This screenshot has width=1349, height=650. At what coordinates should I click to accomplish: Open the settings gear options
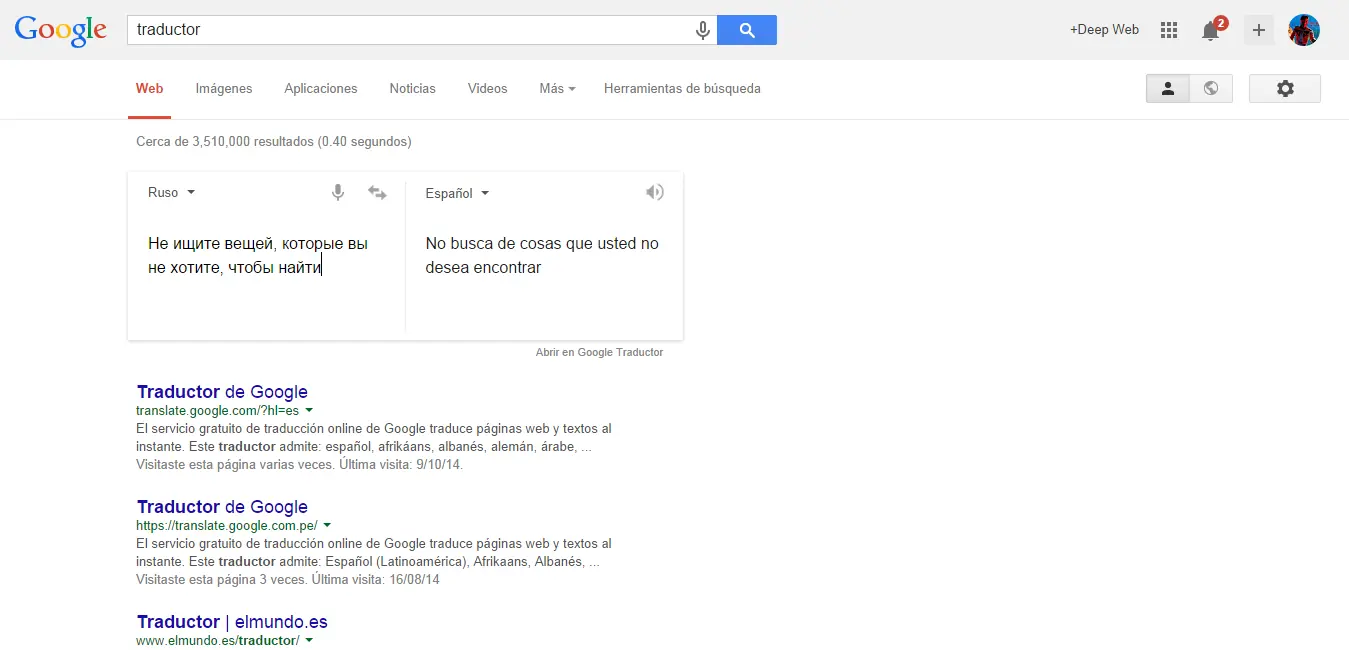[1285, 88]
